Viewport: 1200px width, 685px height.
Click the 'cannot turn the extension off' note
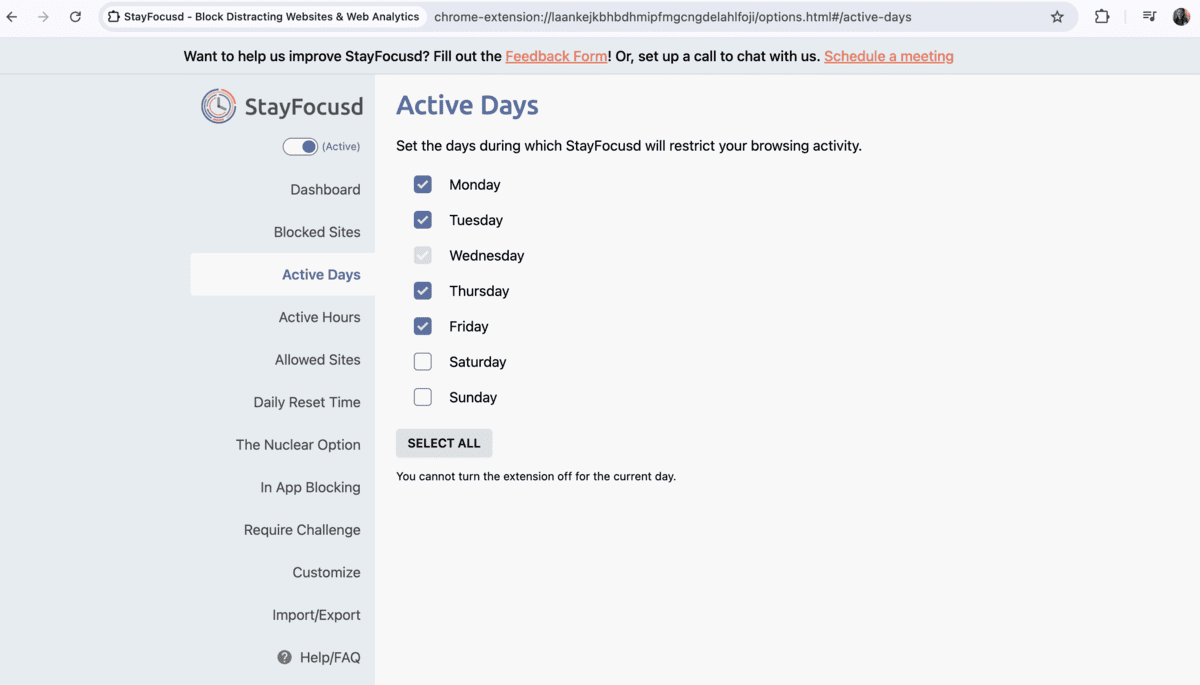[x=536, y=476]
